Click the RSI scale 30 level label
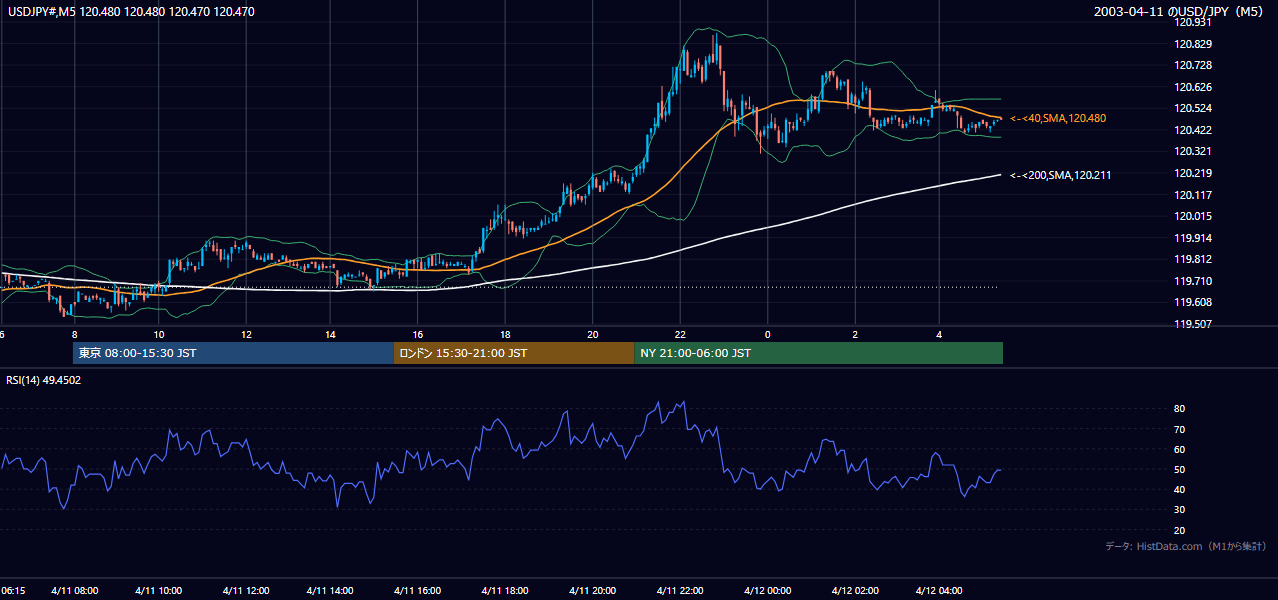1278x600 pixels. [1179, 510]
